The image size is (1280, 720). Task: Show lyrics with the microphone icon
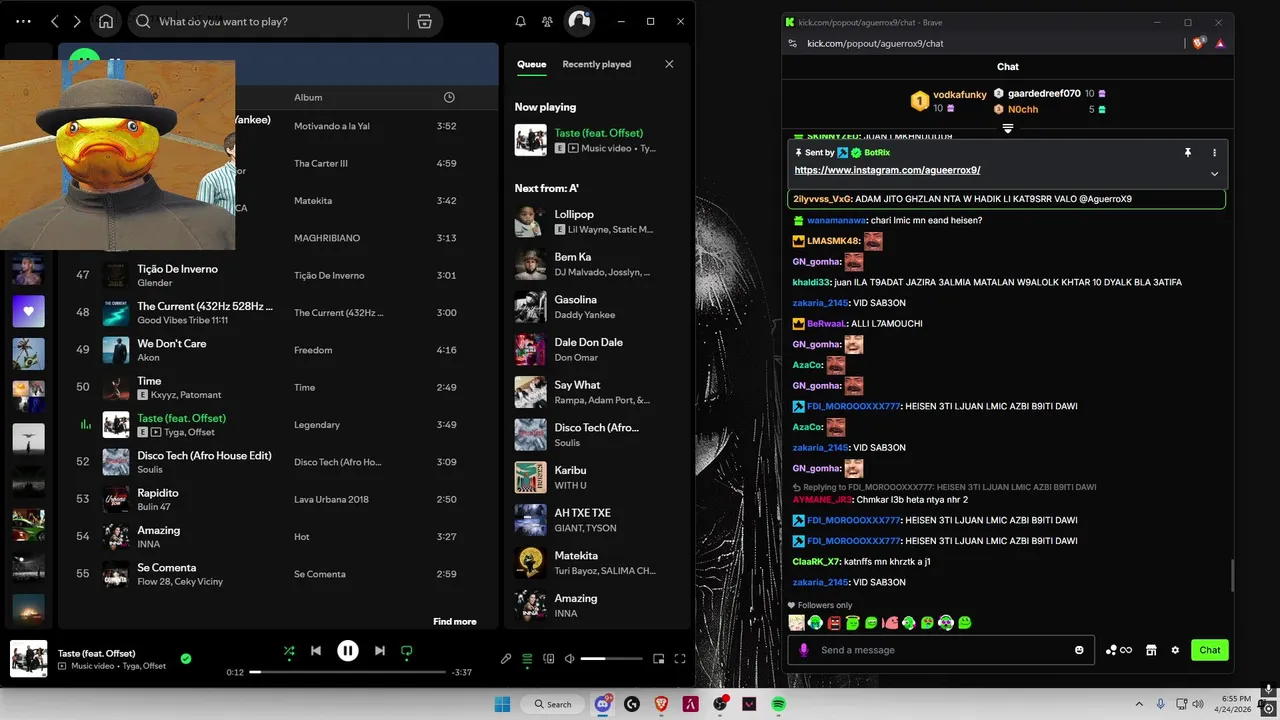click(x=506, y=659)
